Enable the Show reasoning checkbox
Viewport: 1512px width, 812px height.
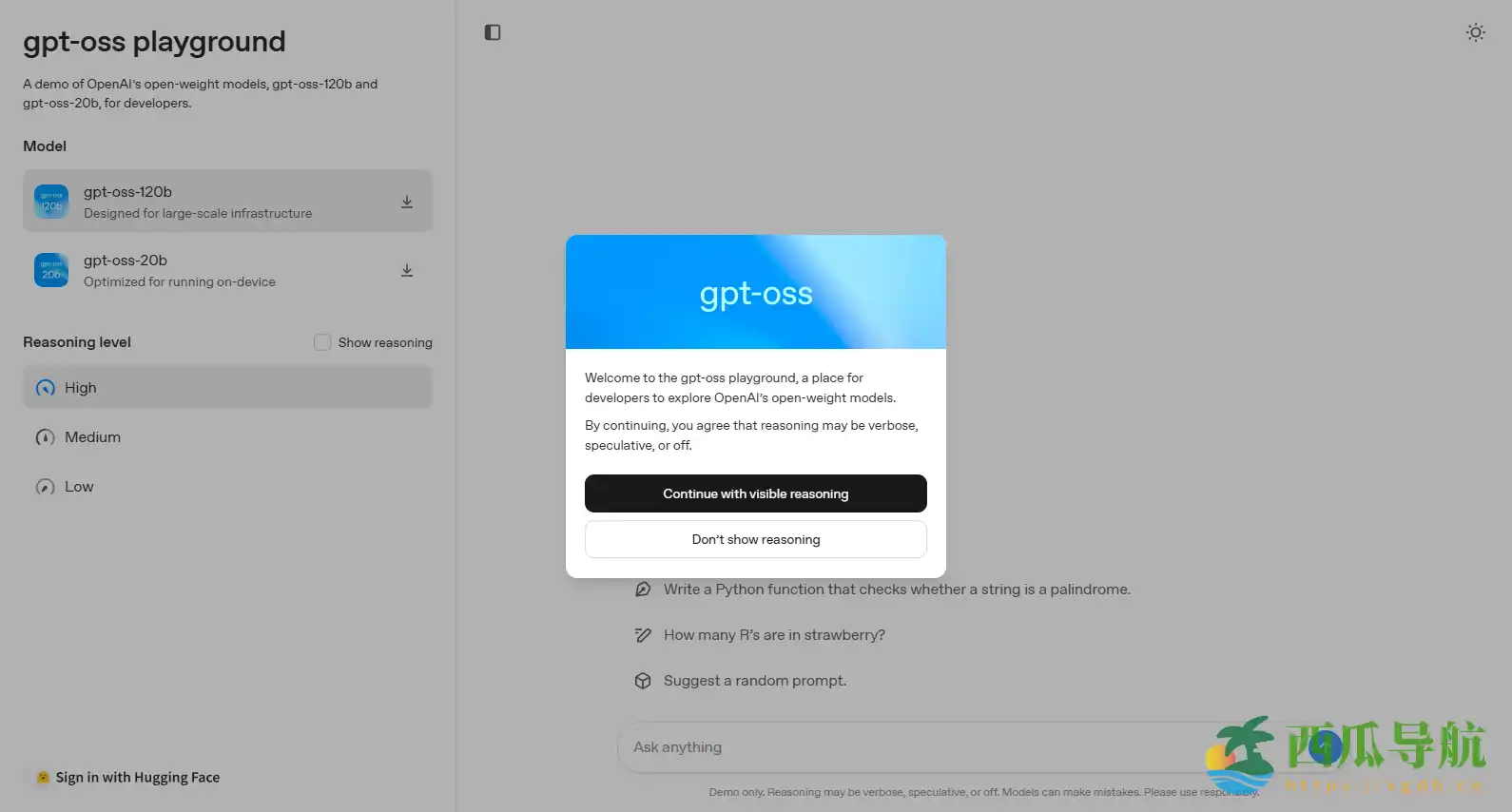point(322,342)
